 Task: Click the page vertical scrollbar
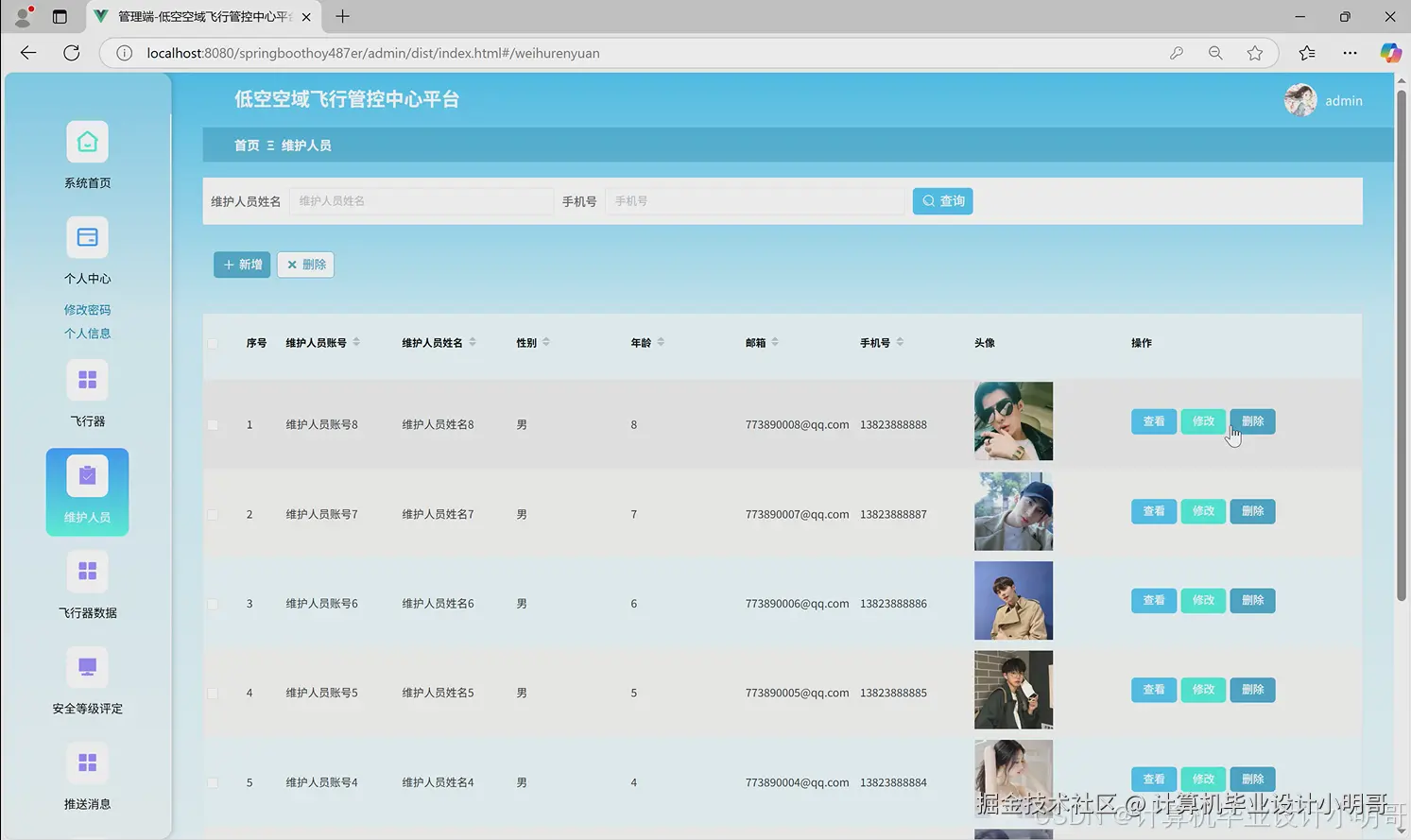(x=1402, y=345)
